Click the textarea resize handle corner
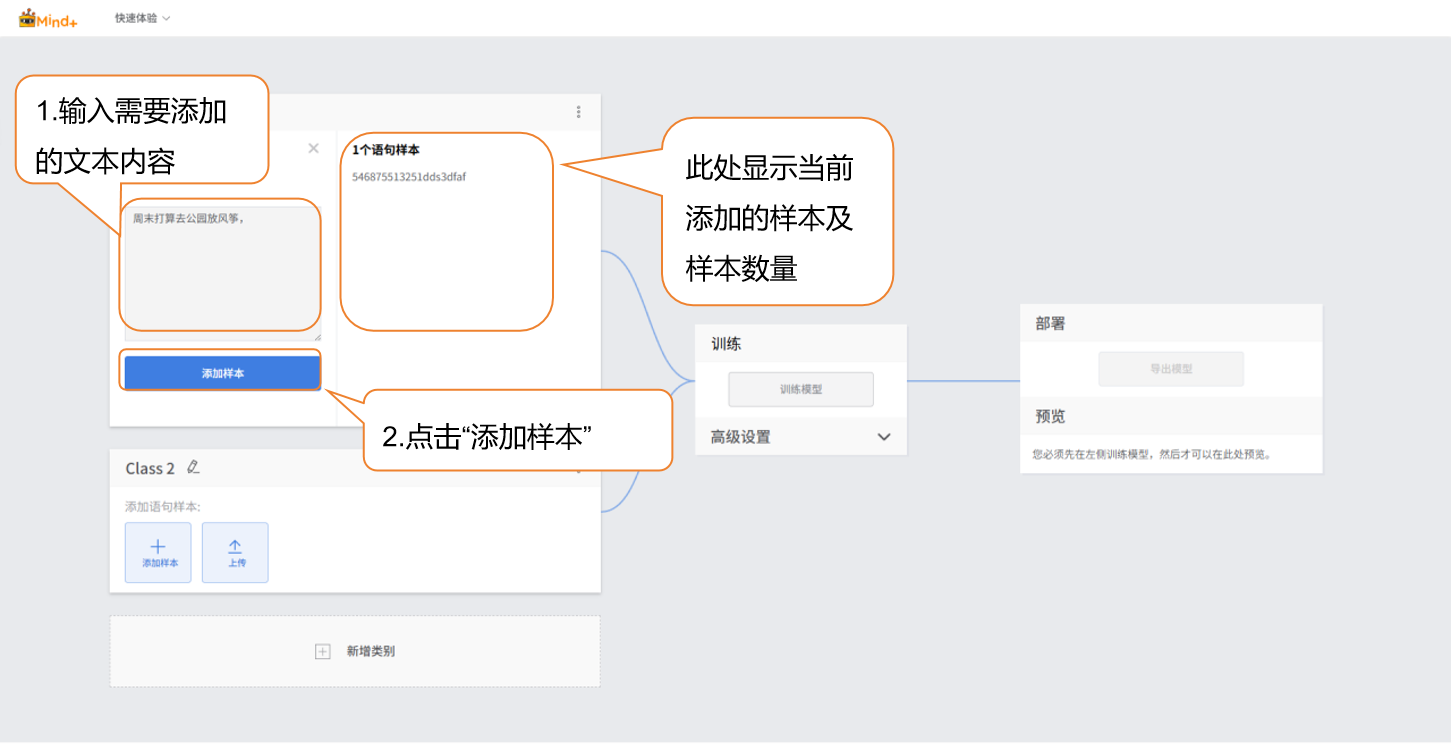The image size is (1451, 750). pyautogui.click(x=317, y=337)
